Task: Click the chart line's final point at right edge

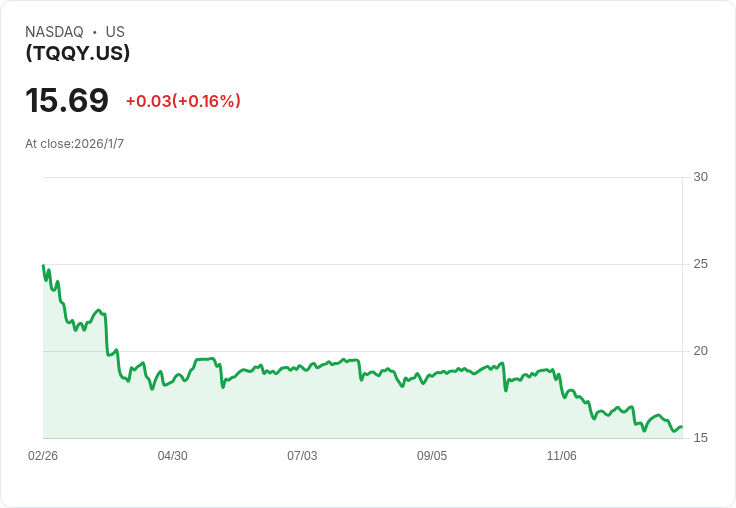Action: (681, 427)
